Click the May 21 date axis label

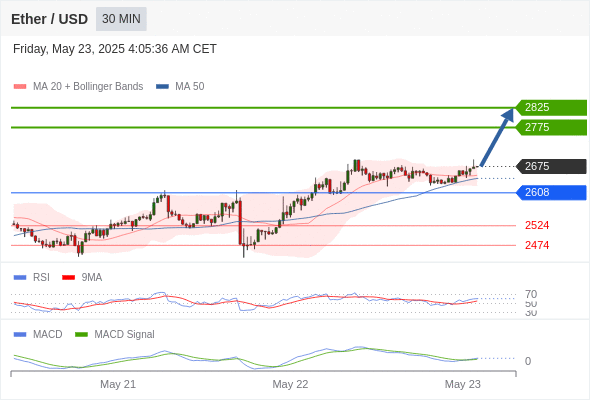click(x=118, y=384)
